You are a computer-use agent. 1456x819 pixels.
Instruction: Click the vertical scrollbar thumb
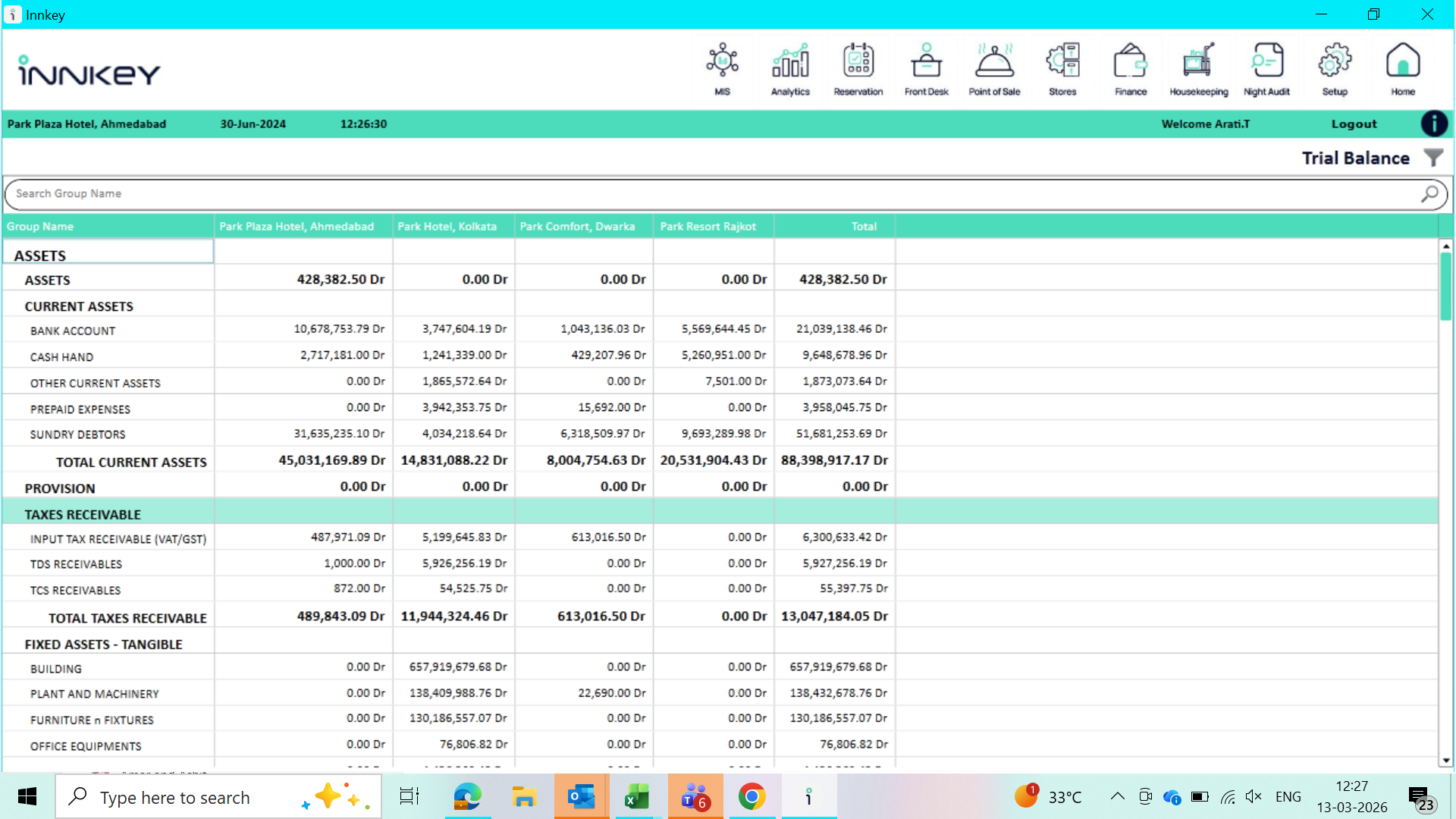pyautogui.click(x=1446, y=287)
